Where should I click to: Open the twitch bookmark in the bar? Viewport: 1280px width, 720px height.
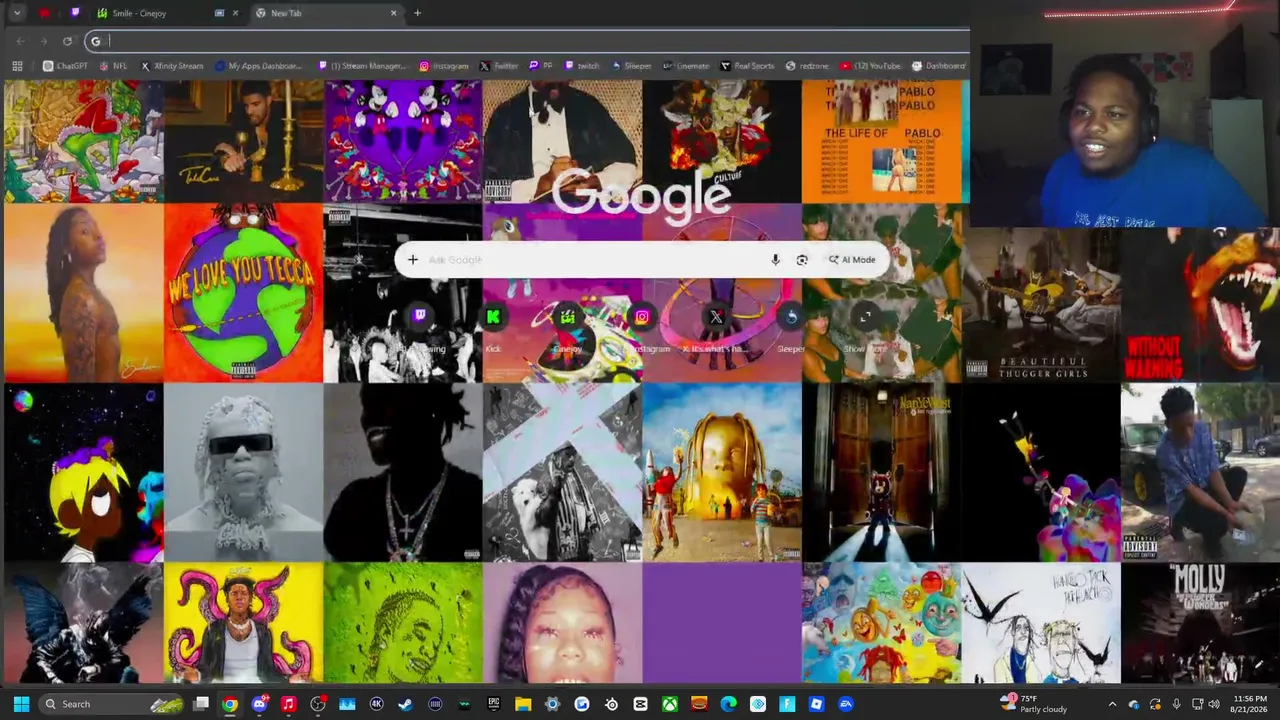pyautogui.click(x=583, y=66)
